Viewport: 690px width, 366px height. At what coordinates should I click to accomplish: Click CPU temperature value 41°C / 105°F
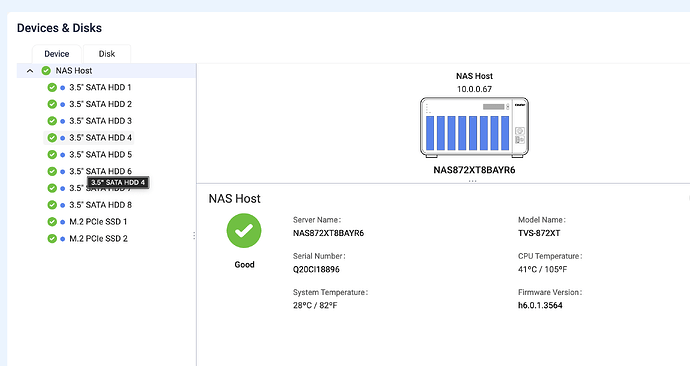coord(543,269)
